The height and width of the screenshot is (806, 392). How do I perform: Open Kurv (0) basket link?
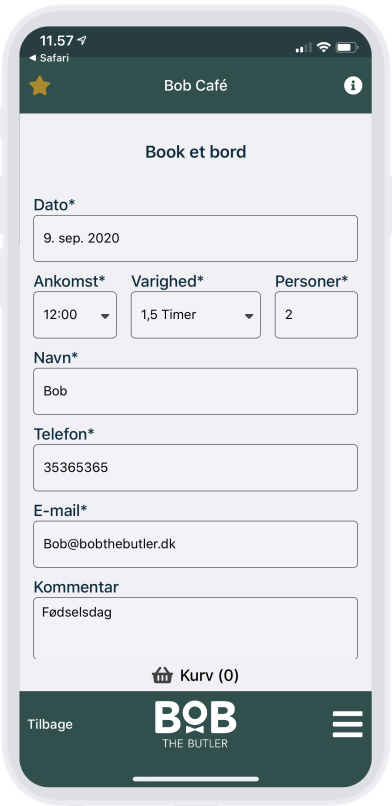coord(195,675)
